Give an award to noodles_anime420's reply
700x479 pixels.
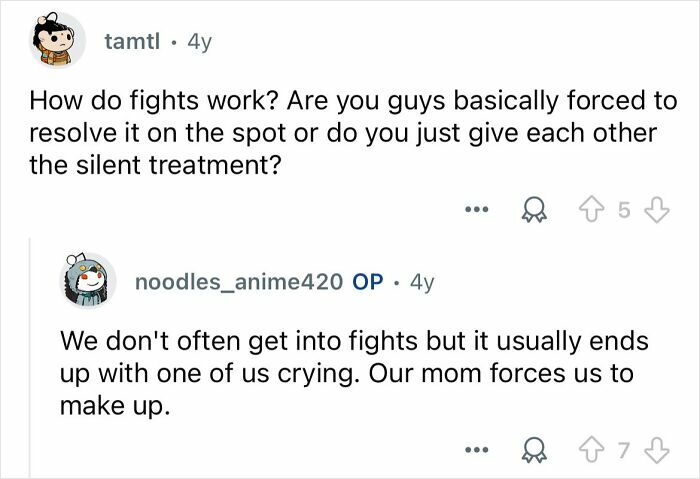[x=534, y=450]
